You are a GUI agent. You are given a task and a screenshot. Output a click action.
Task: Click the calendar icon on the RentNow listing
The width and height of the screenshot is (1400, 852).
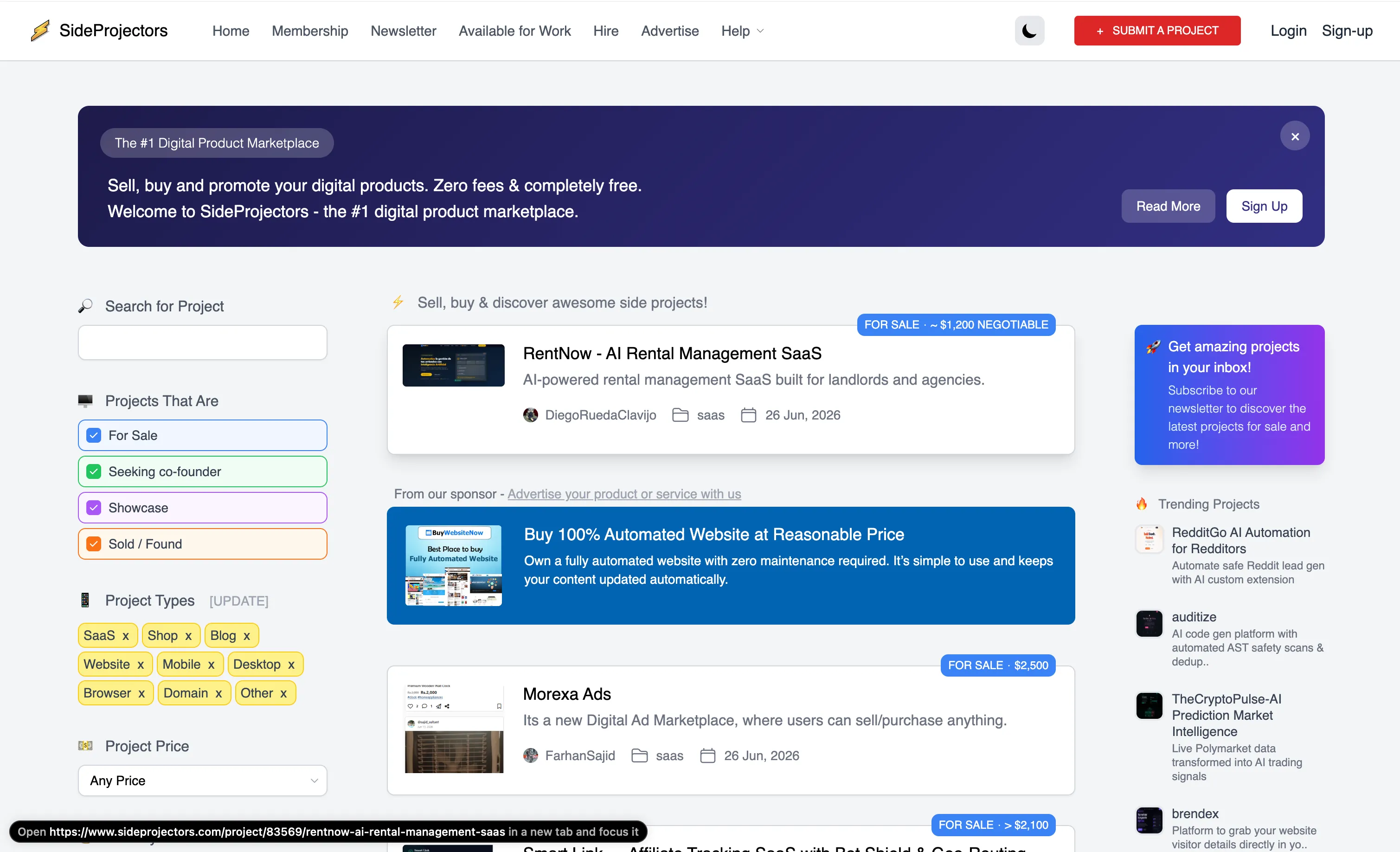click(748, 415)
